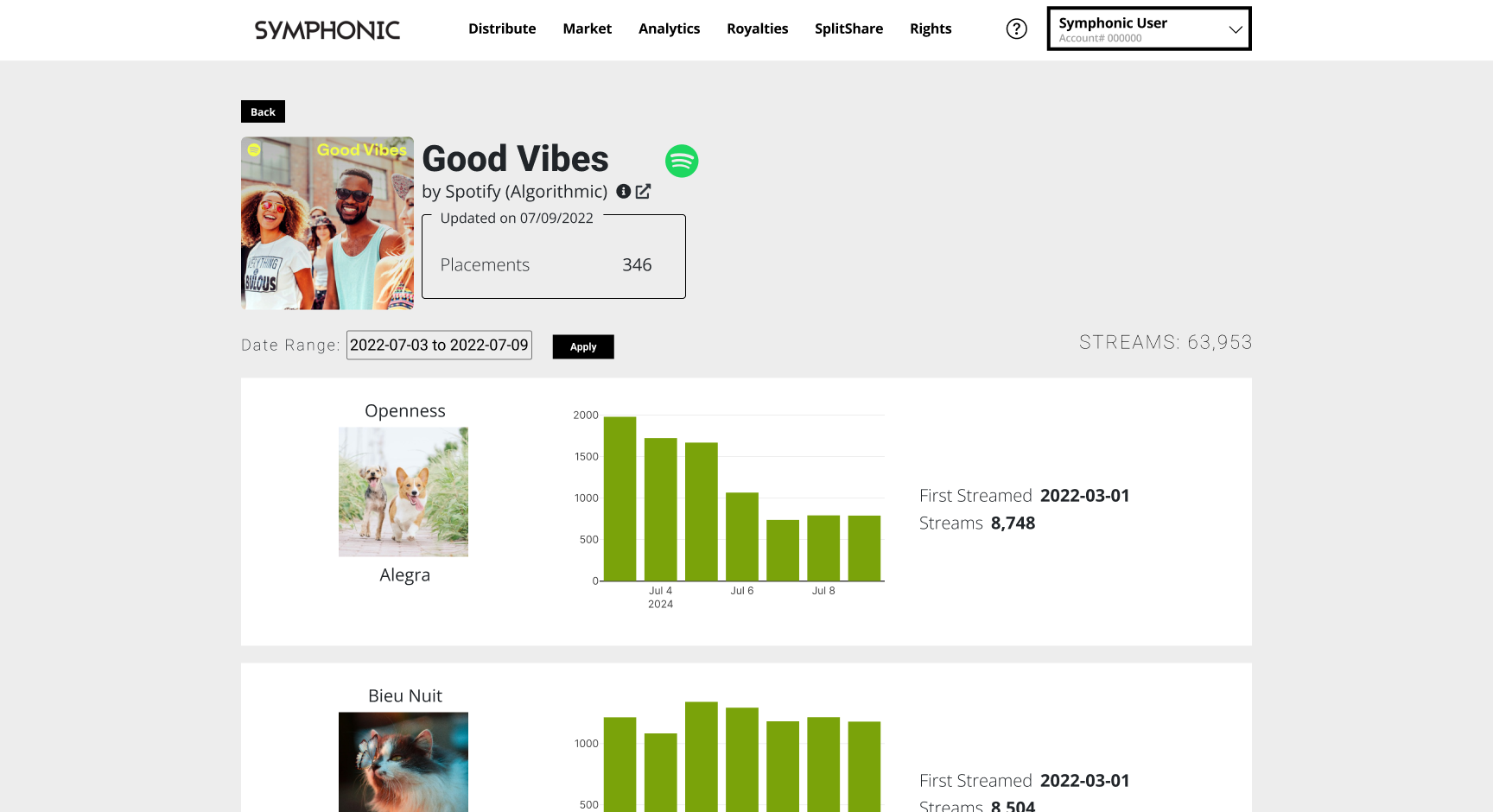1493x812 pixels.
Task: Open the Rights menu
Action: coord(931,29)
